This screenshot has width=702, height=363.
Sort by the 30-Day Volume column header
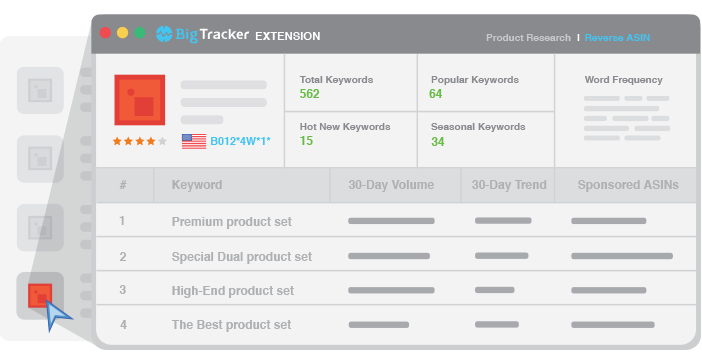[x=391, y=185]
